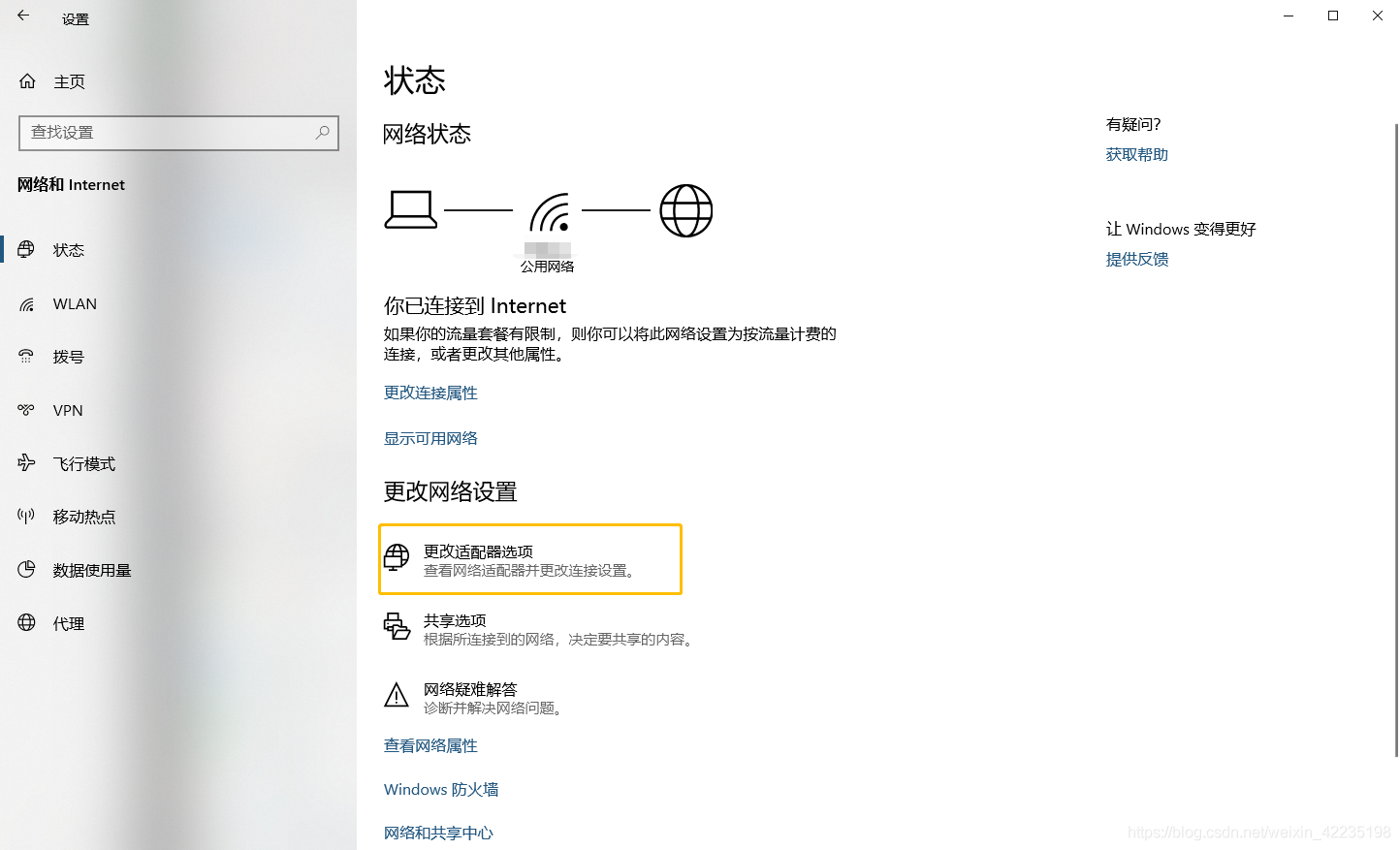Return to 主页 settings home
This screenshot has width=1400, height=850.
68,81
